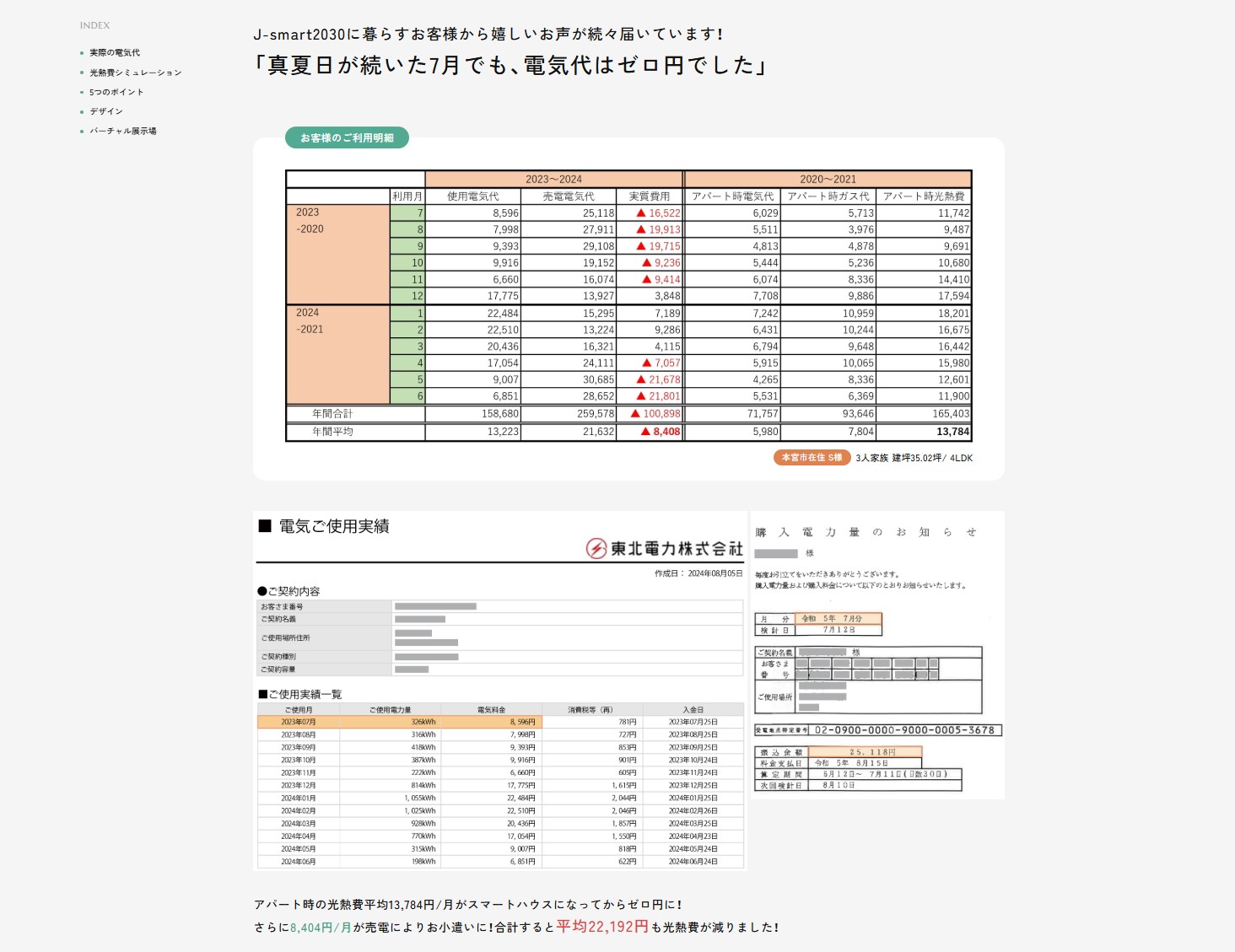Viewport: 1235px width, 952px height.
Task: Click the highlighted 2023年07月 usage row month
Action: tap(299, 722)
